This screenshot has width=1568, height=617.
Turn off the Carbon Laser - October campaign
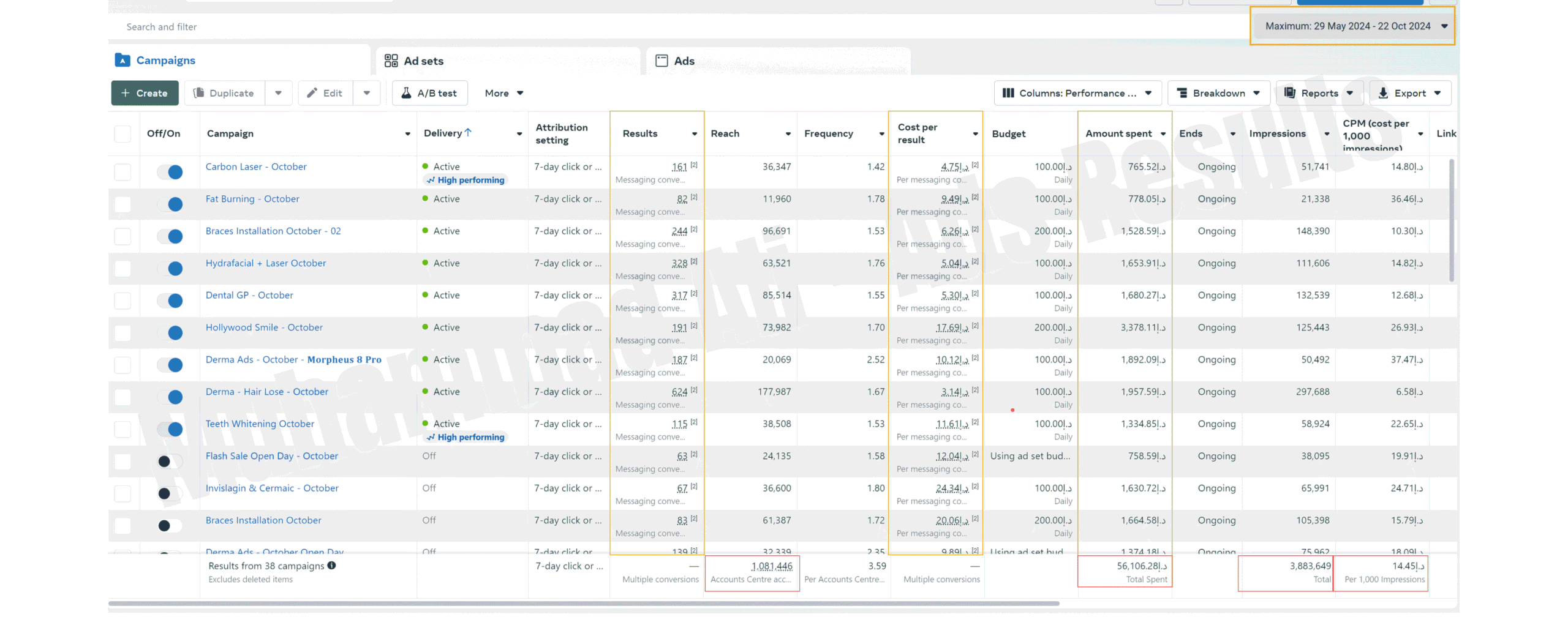(x=170, y=172)
